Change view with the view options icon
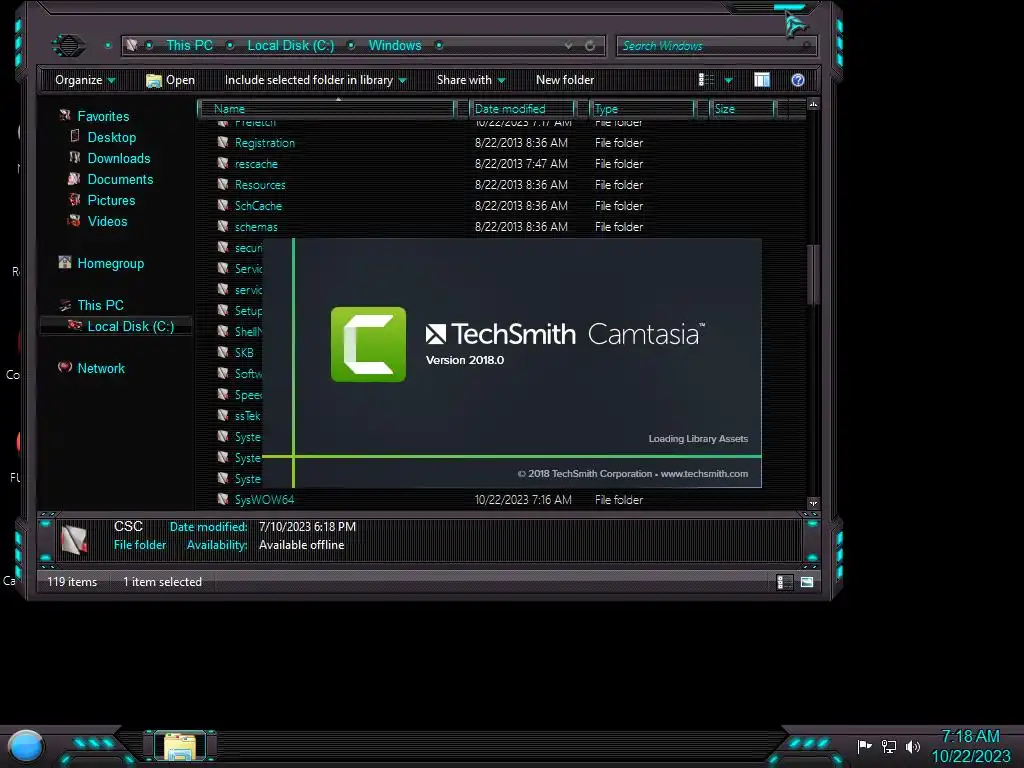The image size is (1024, 768). coord(706,80)
